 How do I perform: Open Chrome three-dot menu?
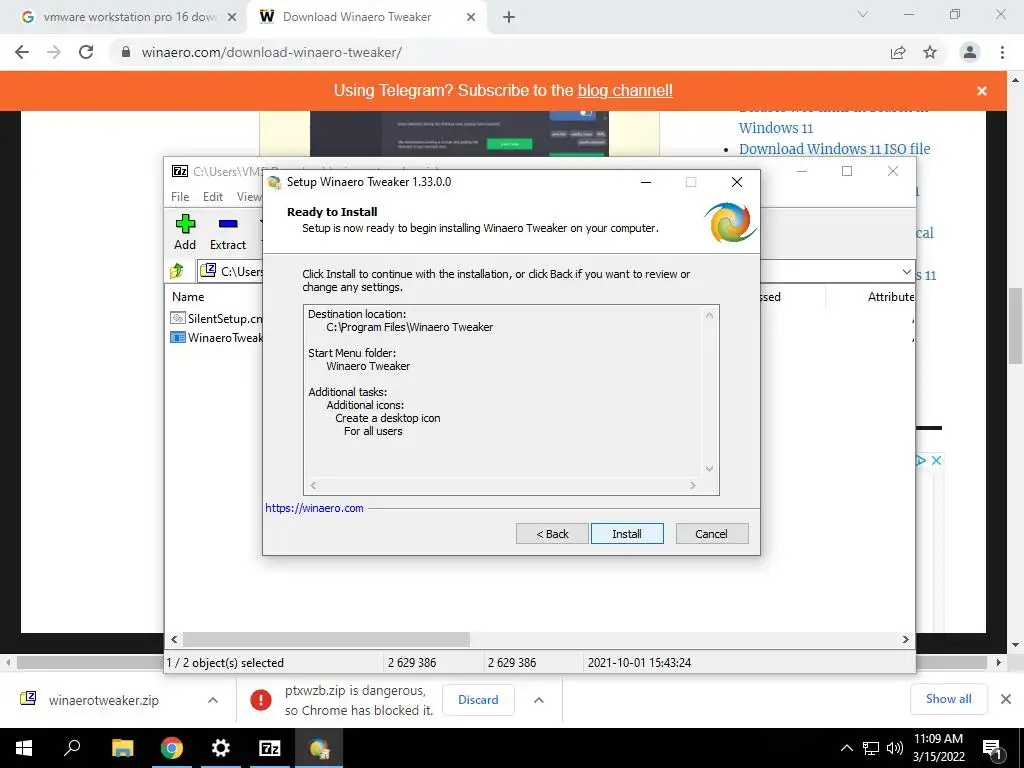1002,52
